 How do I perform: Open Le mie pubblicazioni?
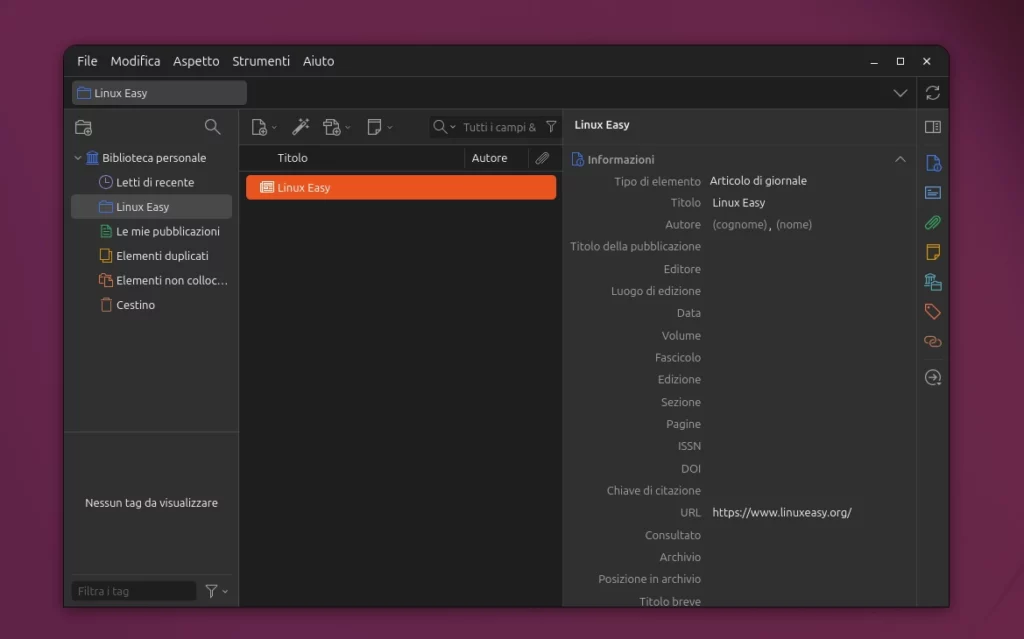[168, 231]
